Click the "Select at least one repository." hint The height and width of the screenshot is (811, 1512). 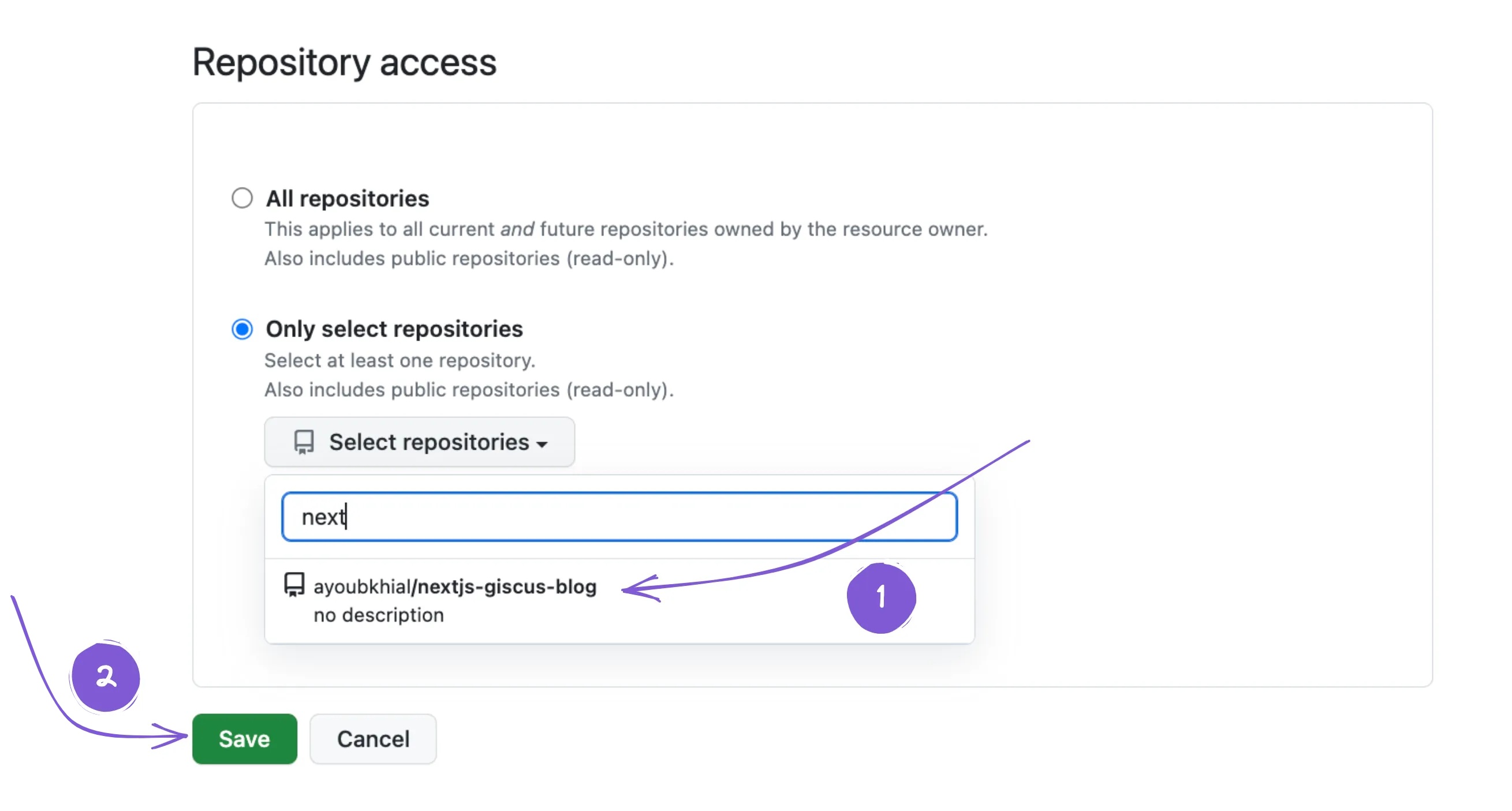tap(400, 360)
